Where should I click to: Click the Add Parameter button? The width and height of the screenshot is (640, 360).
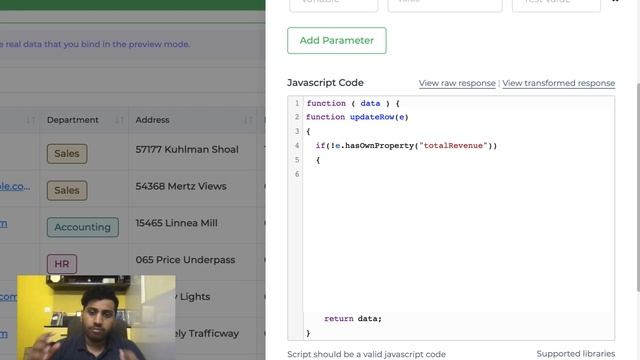[337, 40]
